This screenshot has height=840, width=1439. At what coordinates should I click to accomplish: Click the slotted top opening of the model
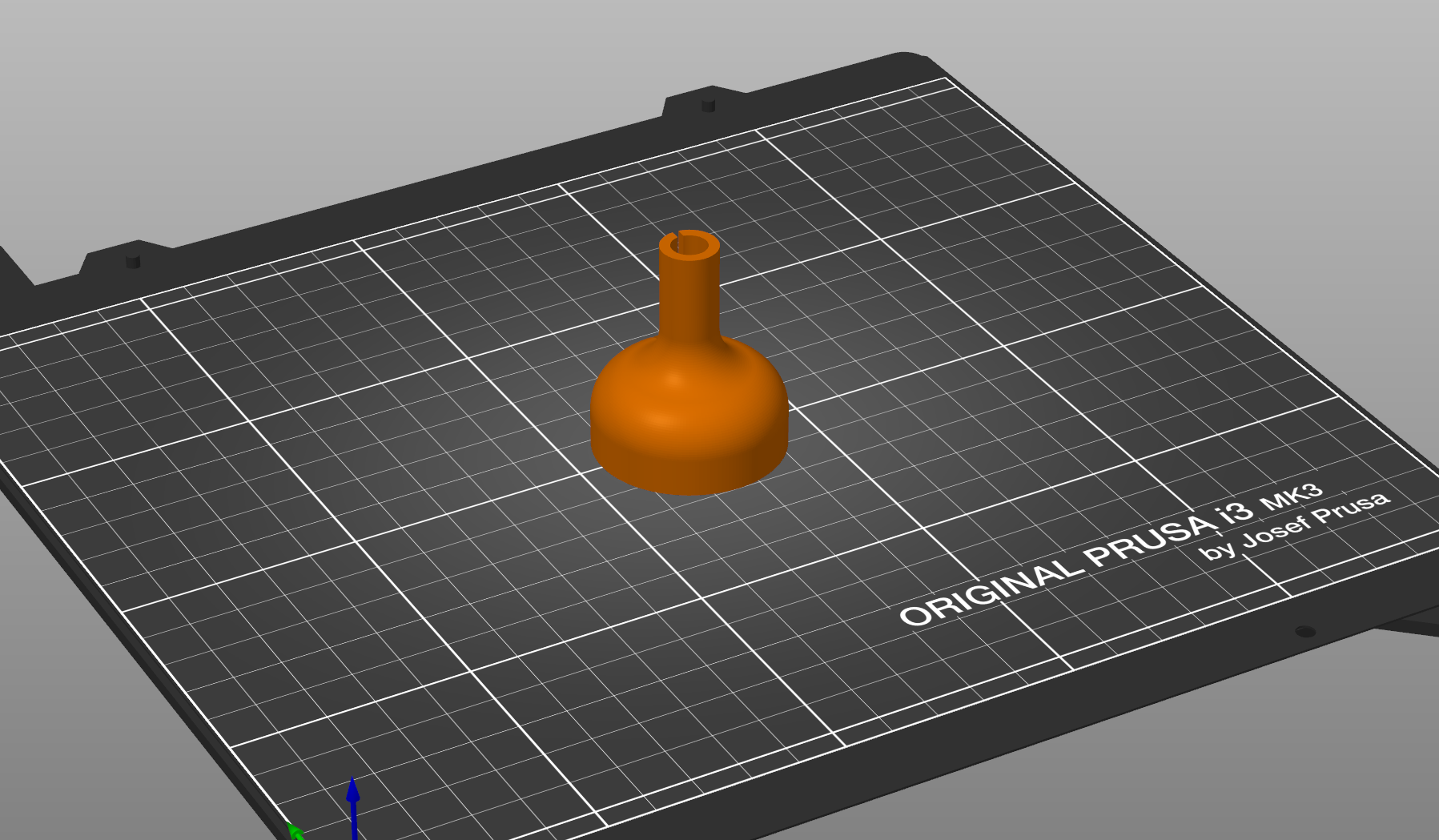click(x=689, y=245)
